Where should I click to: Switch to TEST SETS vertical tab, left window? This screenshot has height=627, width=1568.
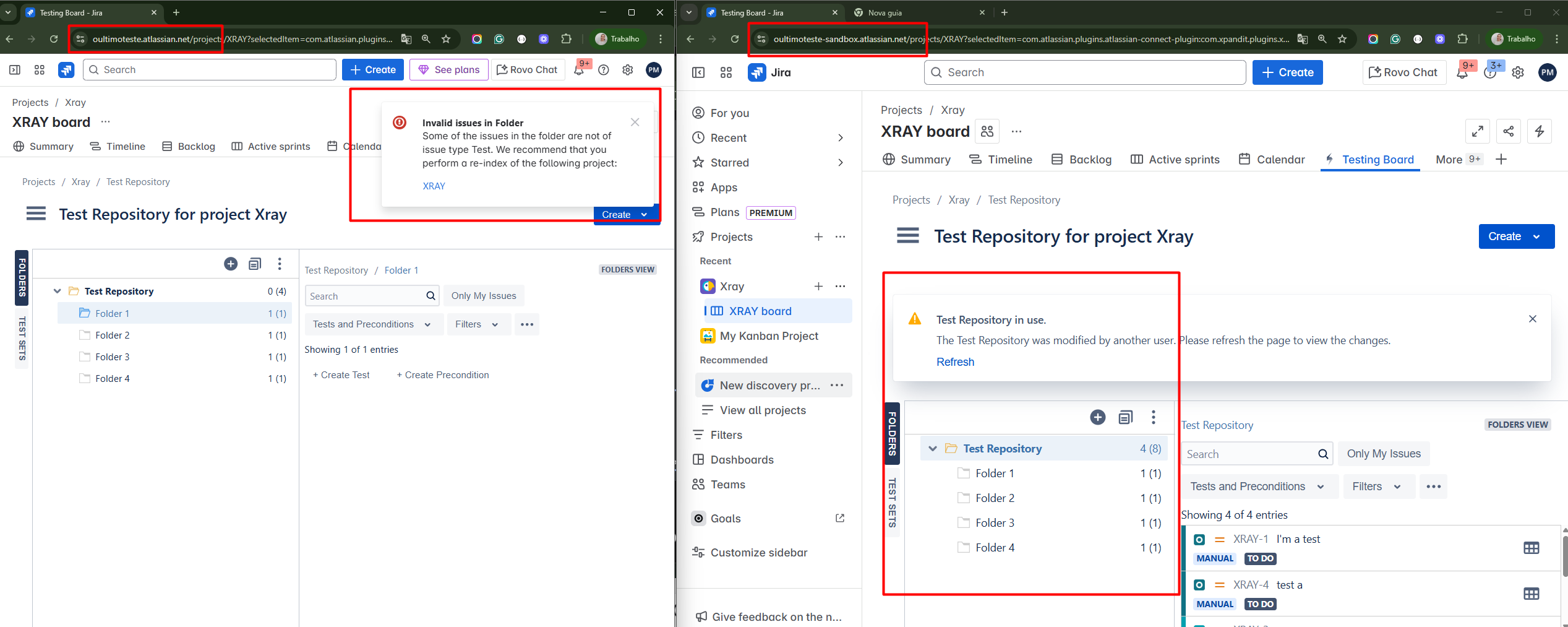(x=22, y=338)
